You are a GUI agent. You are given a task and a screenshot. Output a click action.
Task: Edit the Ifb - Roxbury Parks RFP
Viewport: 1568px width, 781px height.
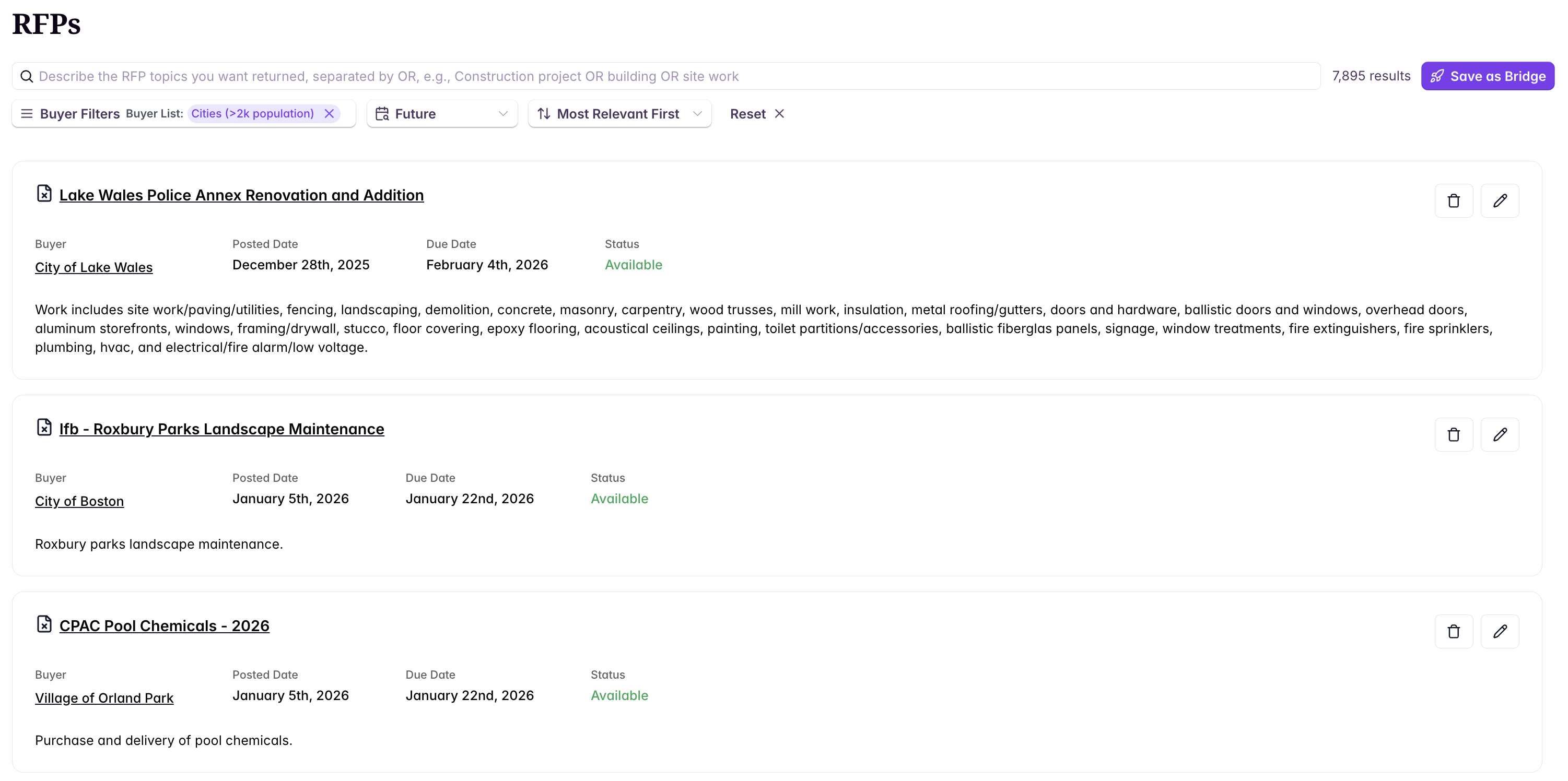[x=1501, y=434]
